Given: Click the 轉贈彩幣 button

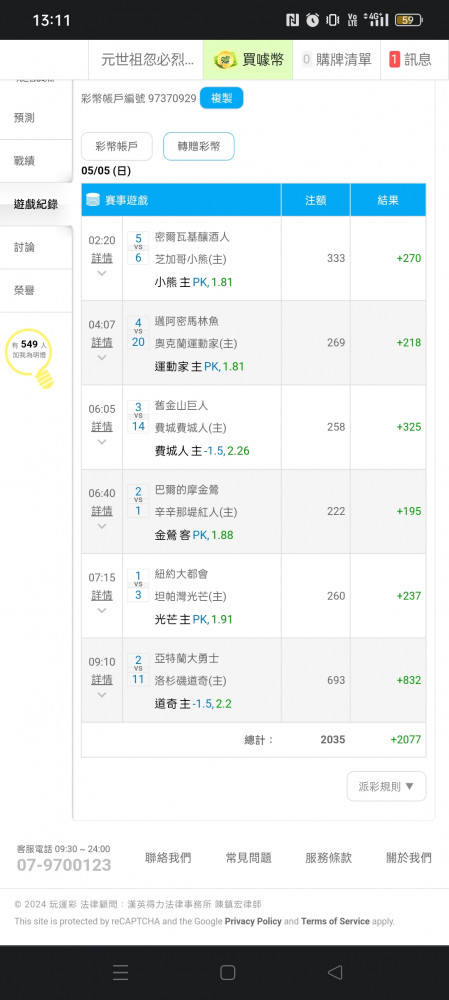Looking at the screenshot, I should pos(199,146).
